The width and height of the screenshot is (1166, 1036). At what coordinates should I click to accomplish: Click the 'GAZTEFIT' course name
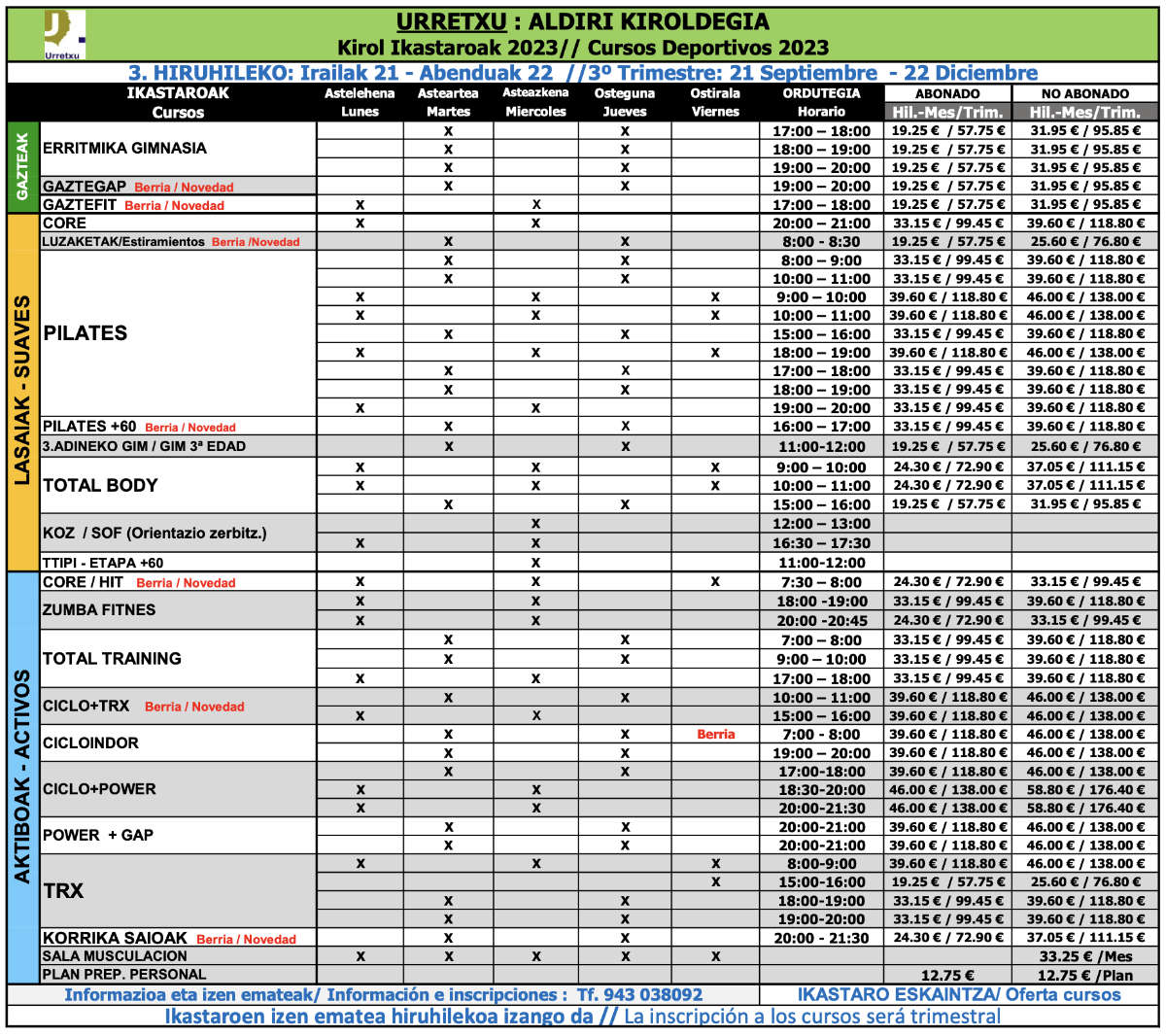tap(80, 204)
